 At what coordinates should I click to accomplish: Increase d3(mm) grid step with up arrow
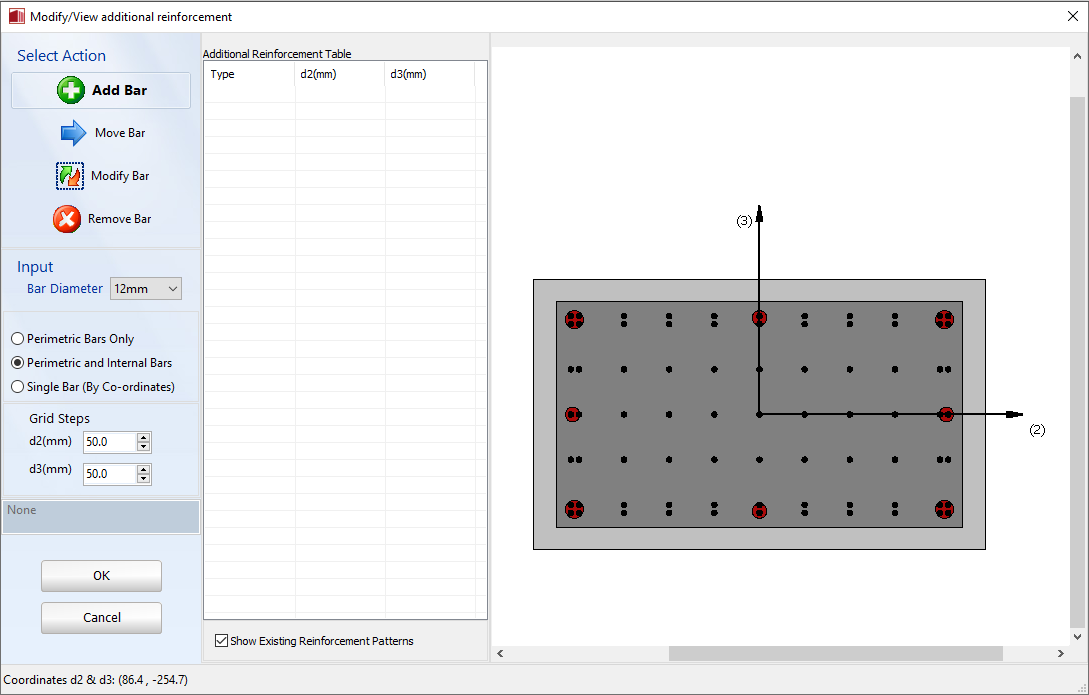(x=143, y=469)
